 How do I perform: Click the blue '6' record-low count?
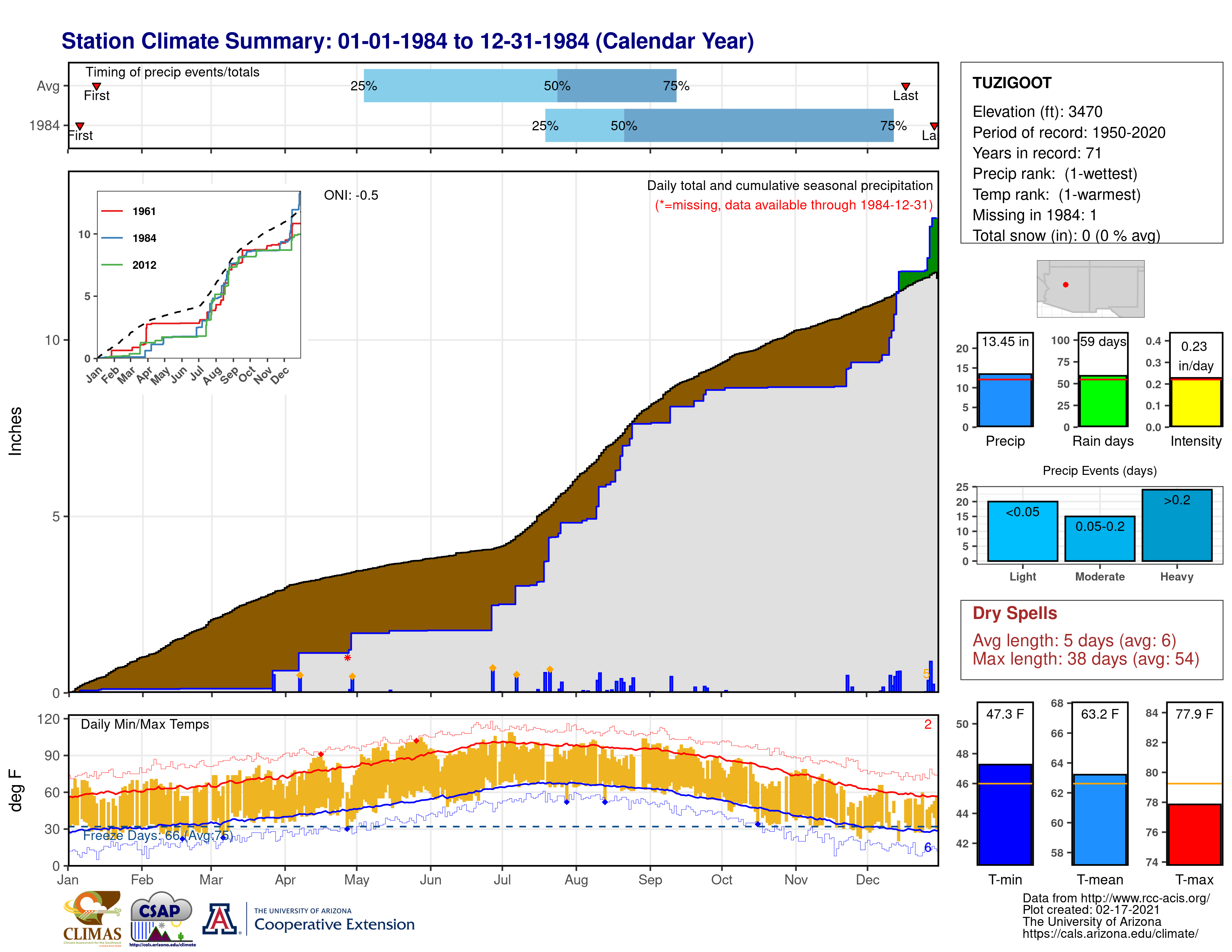[x=928, y=848]
